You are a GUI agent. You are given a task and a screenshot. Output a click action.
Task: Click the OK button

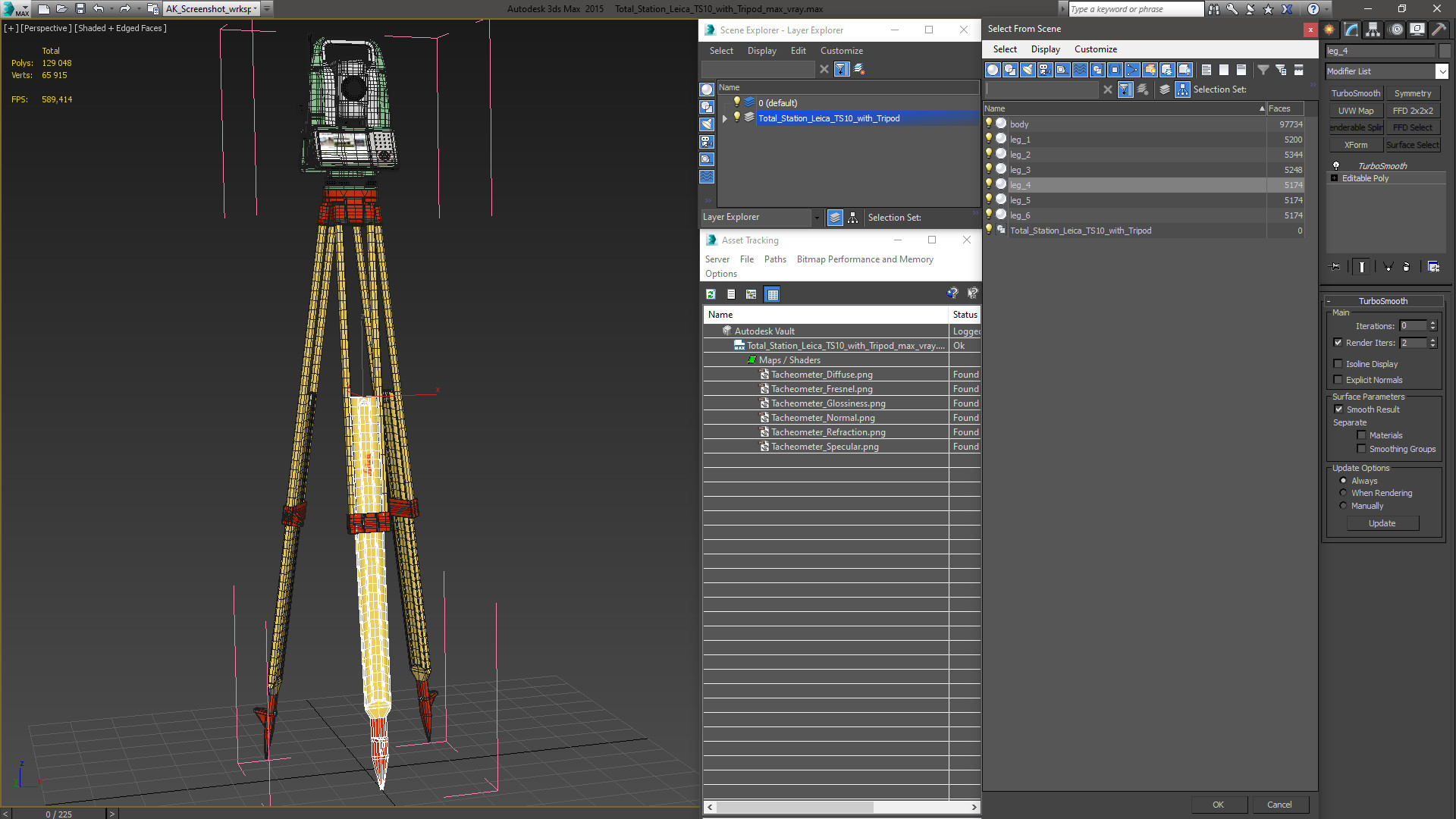pos(1218,805)
